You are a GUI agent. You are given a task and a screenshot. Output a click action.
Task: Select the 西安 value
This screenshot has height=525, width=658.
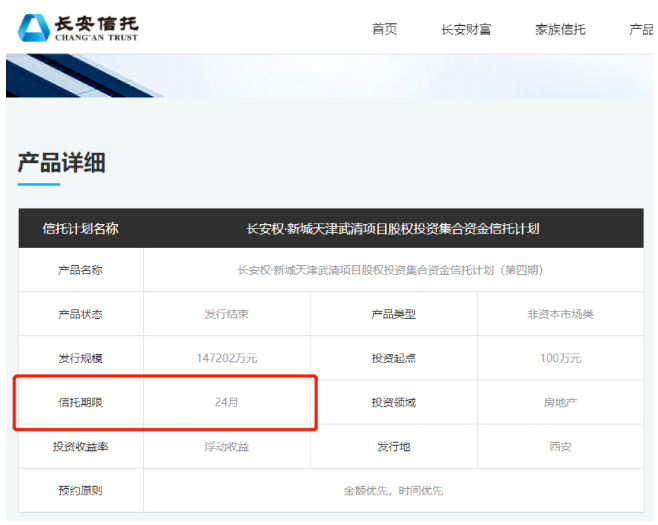point(560,447)
